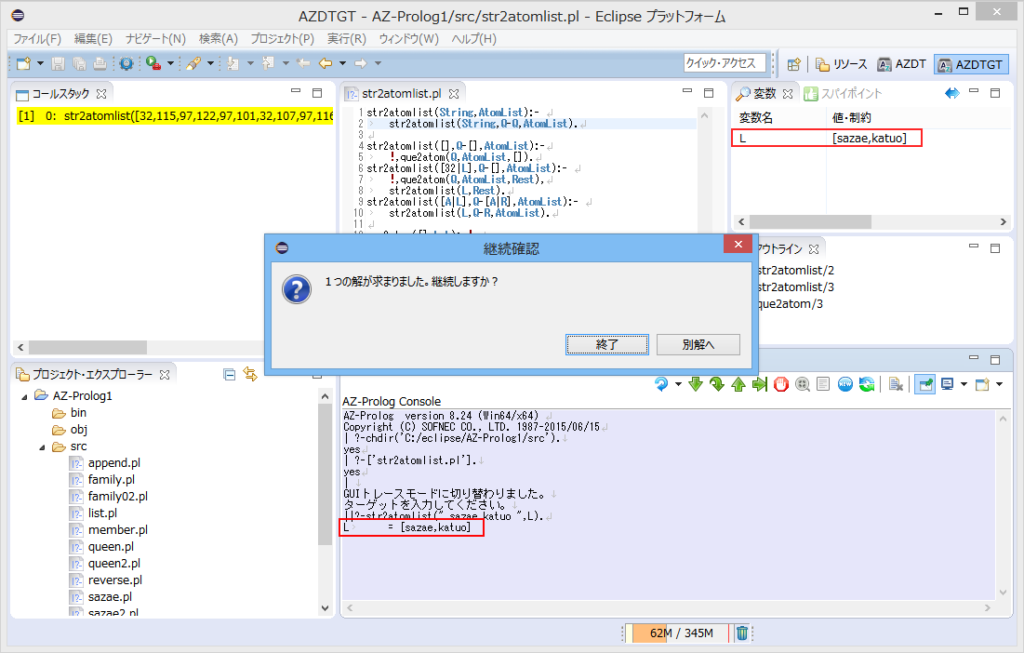Collapse the src folder in Project Explorer

point(44,446)
